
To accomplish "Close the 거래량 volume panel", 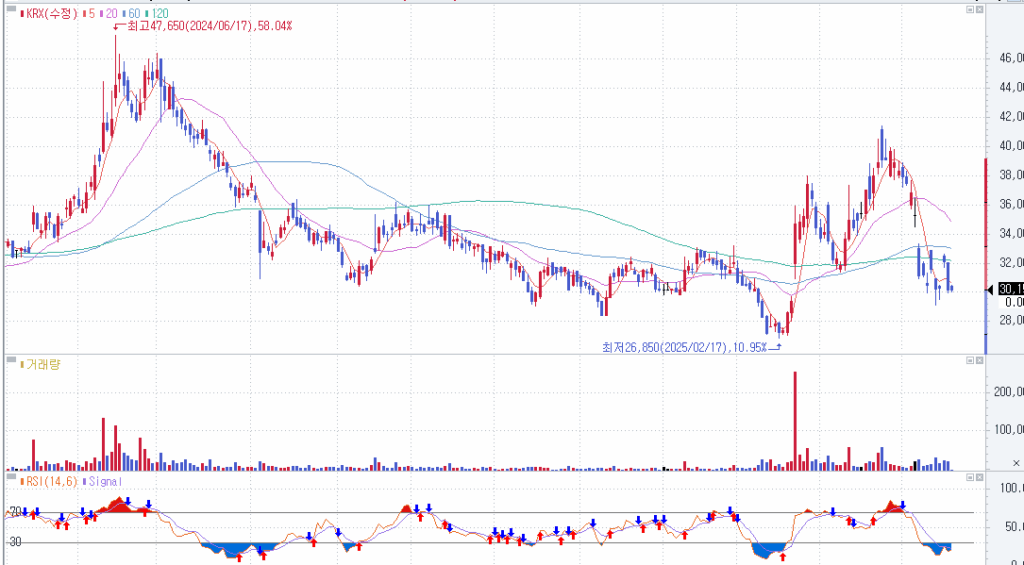I will [x=980, y=360].
